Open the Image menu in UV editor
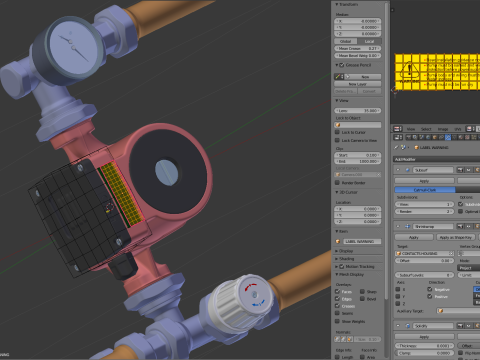This screenshot has width=480, height=360. click(443, 129)
